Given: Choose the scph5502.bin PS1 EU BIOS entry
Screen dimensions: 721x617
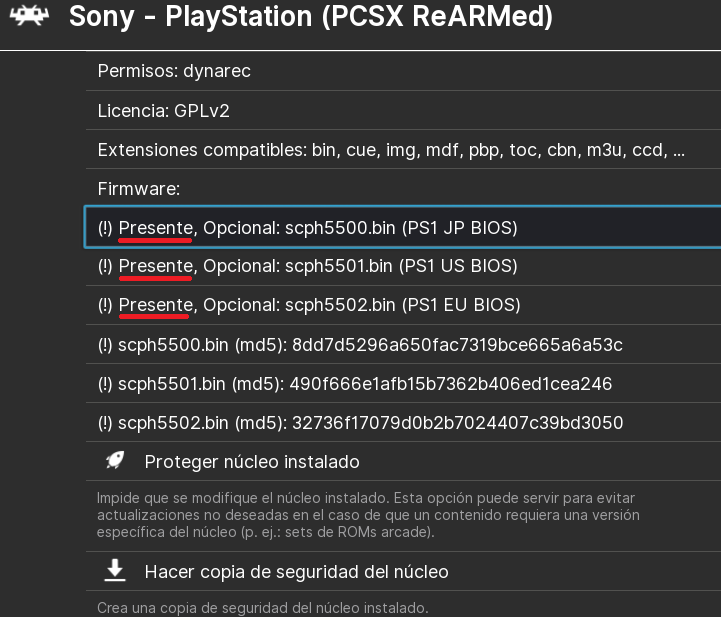Looking at the screenshot, I should click(x=400, y=304).
